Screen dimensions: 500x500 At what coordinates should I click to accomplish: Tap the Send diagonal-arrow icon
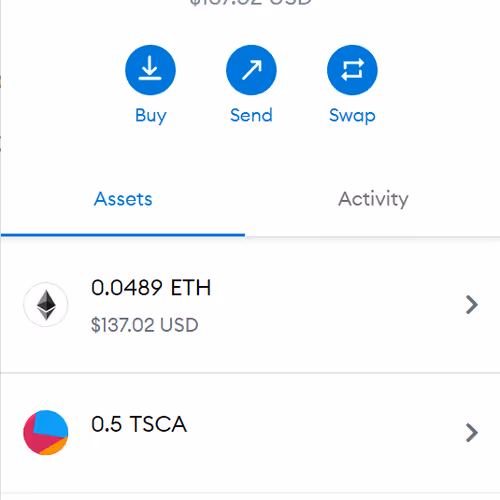(251, 70)
